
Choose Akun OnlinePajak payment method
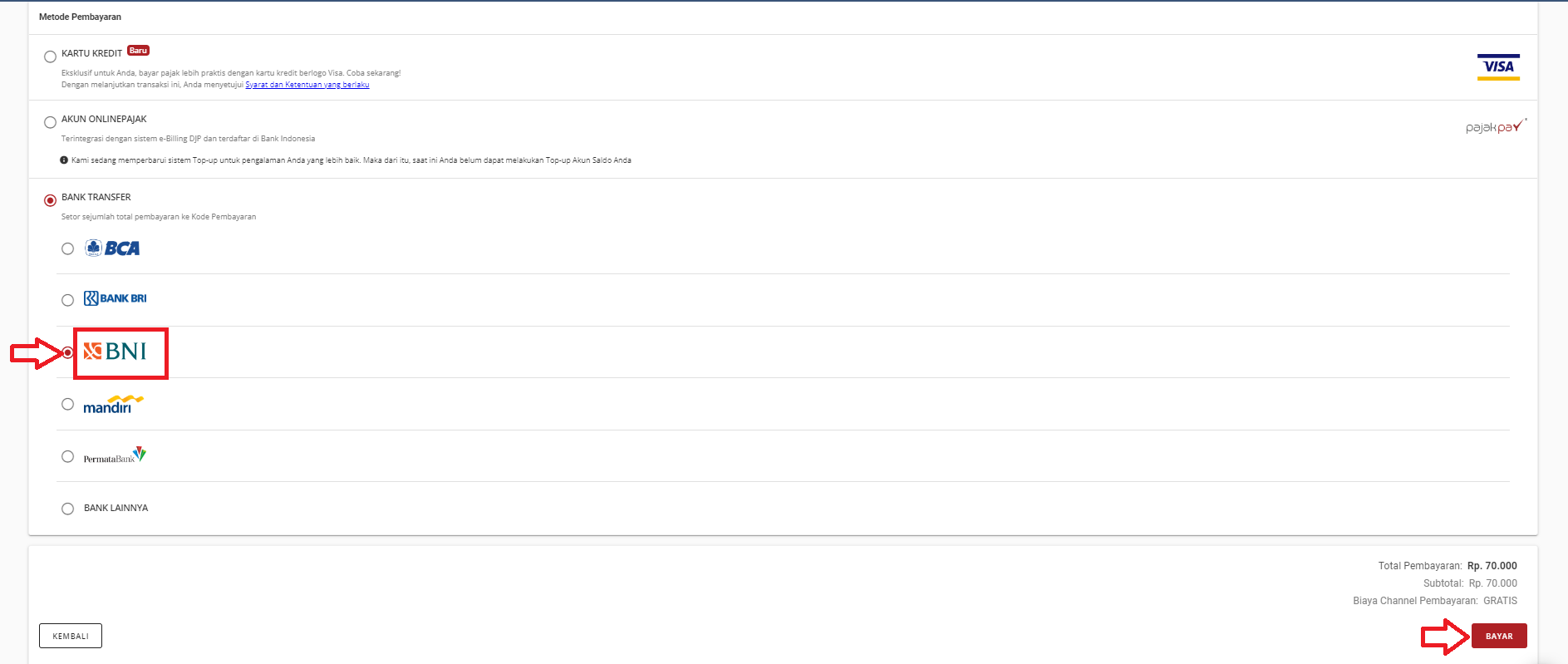coord(50,122)
